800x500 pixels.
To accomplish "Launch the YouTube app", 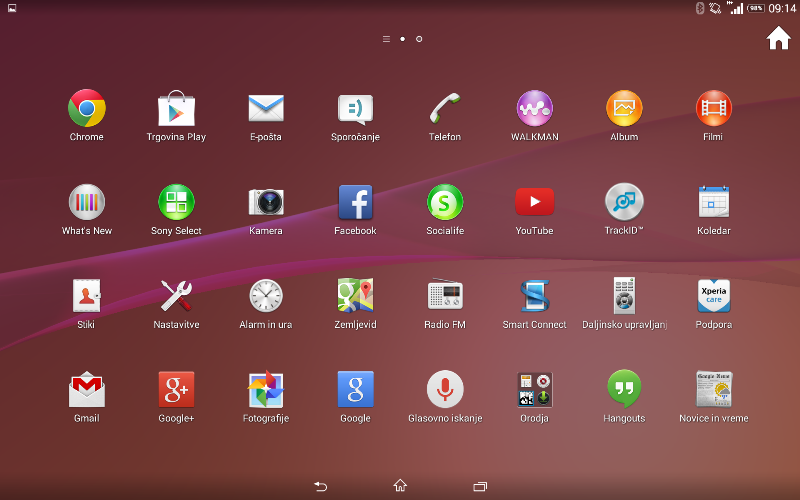I will point(534,202).
